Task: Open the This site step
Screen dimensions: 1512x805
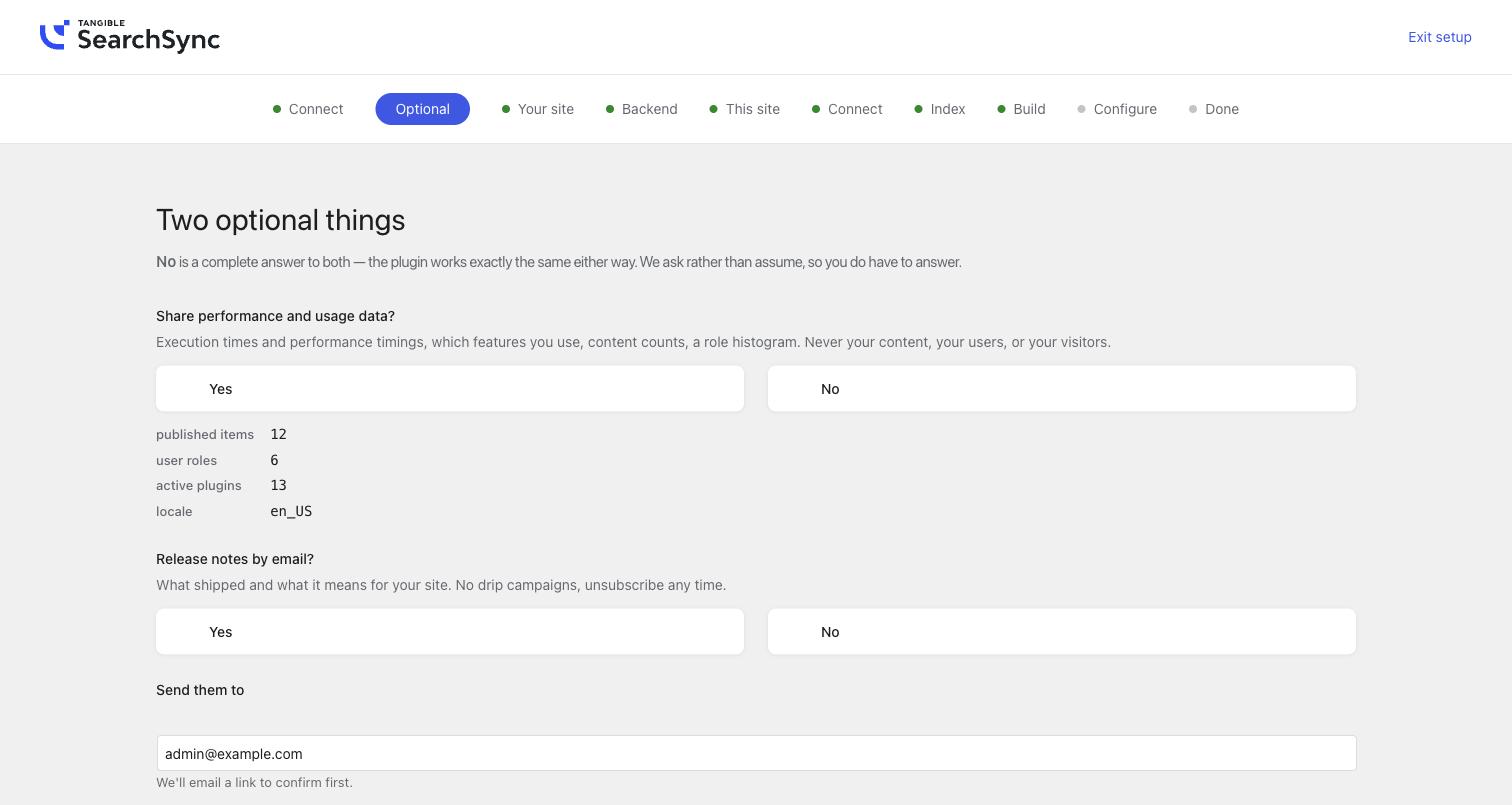Action: point(745,109)
